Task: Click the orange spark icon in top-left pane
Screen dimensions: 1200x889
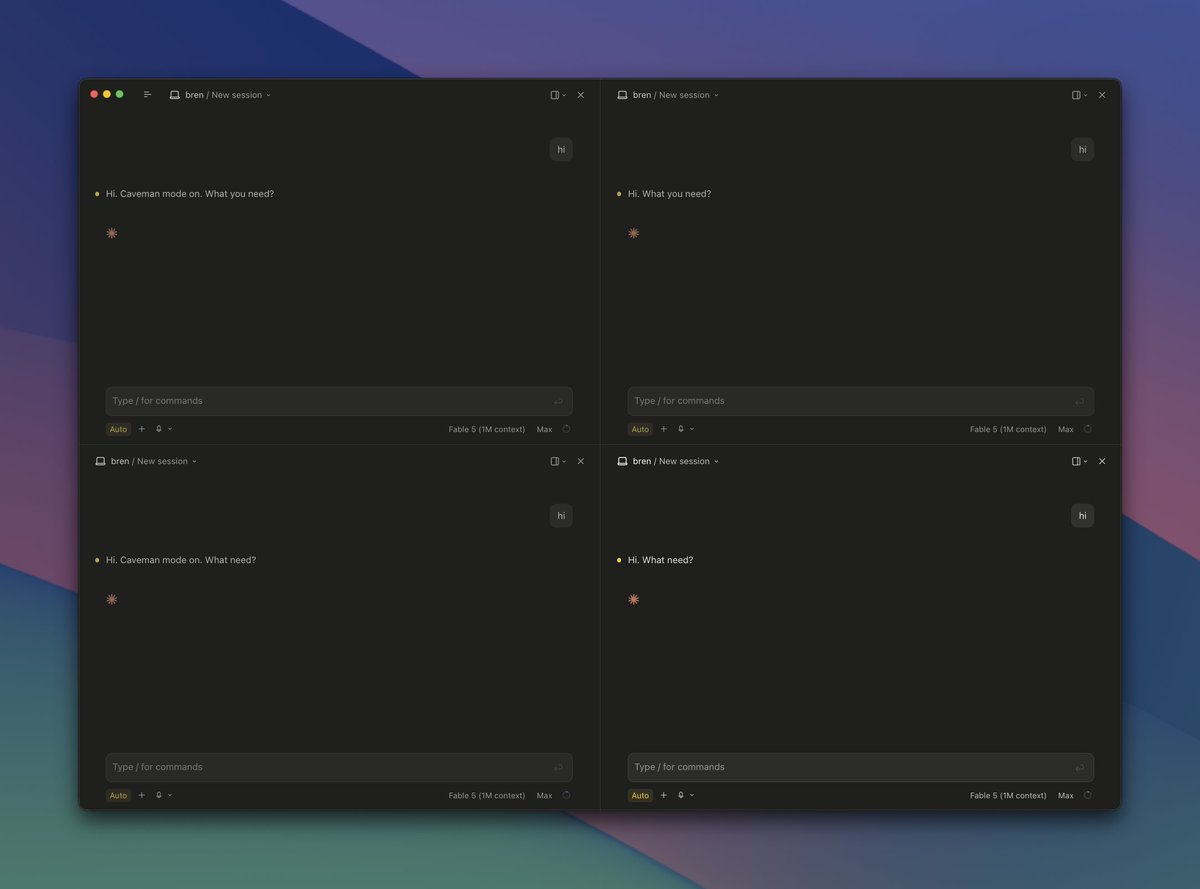Action: pyautogui.click(x=111, y=233)
